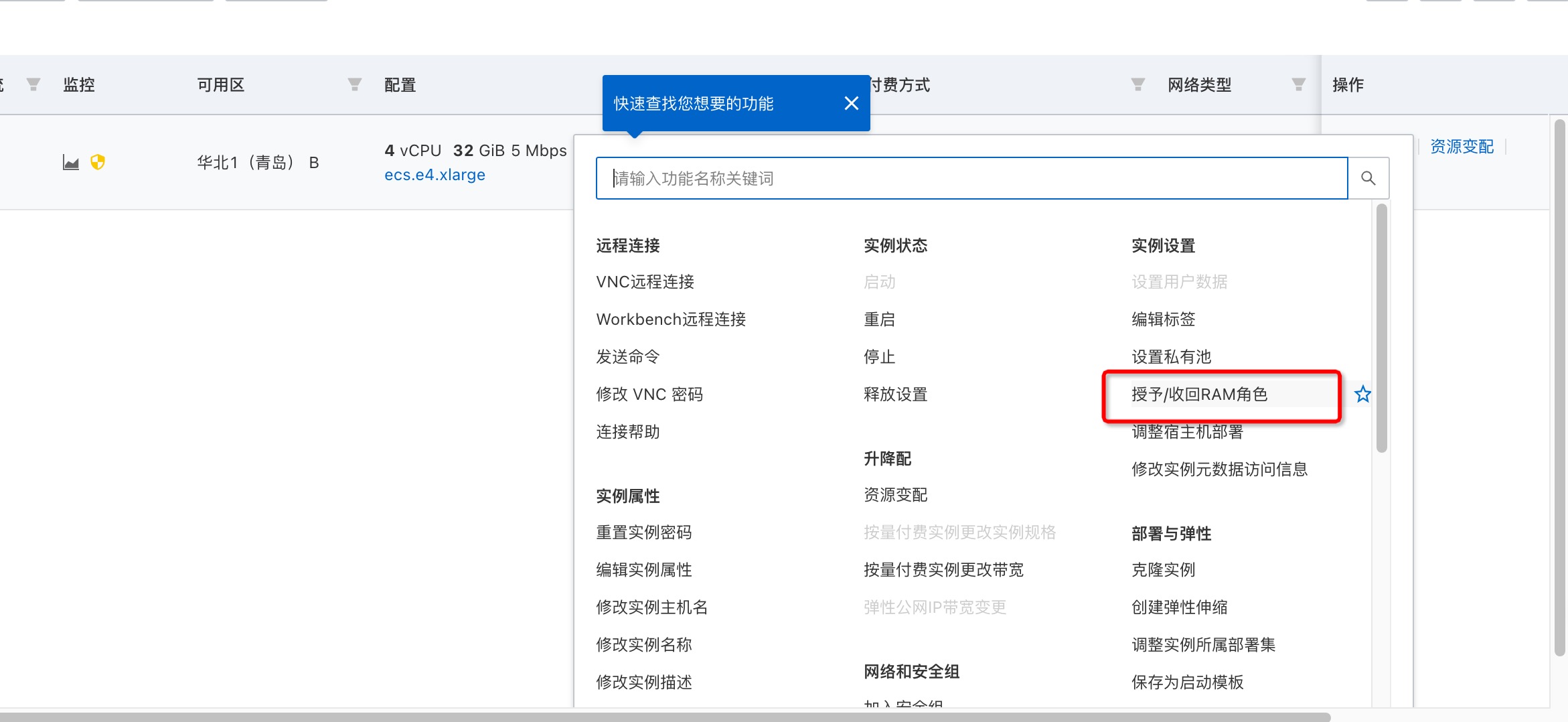Focus the 请输入功能名称关键词 search field

click(971, 178)
